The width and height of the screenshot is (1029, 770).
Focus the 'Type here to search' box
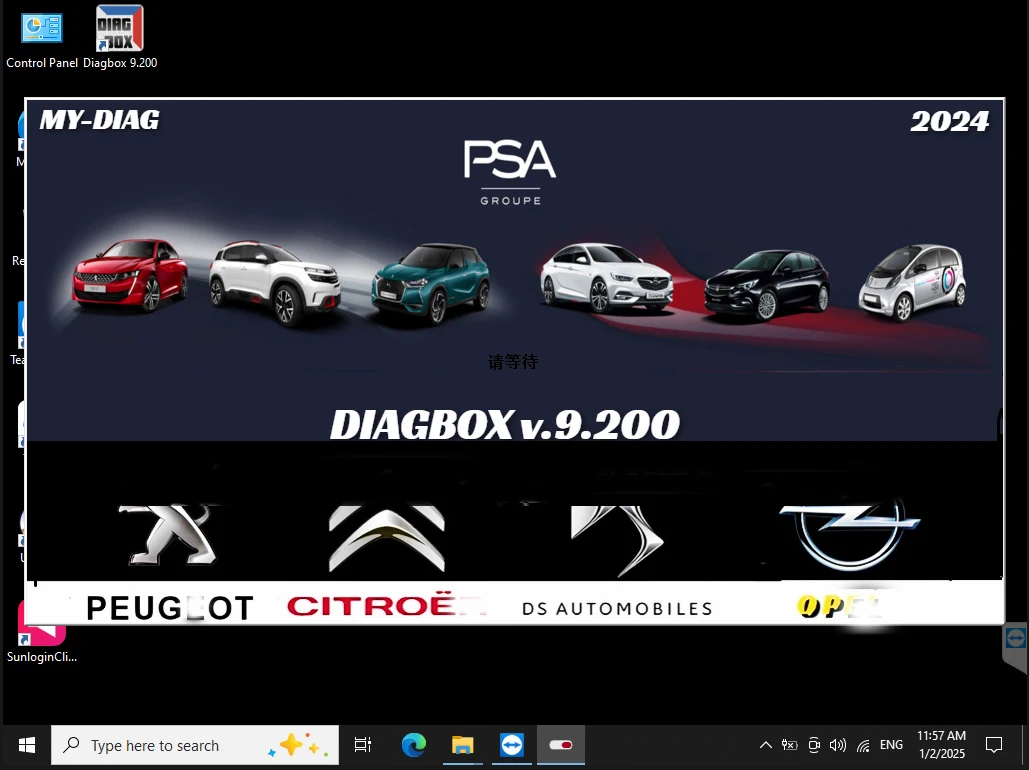195,745
